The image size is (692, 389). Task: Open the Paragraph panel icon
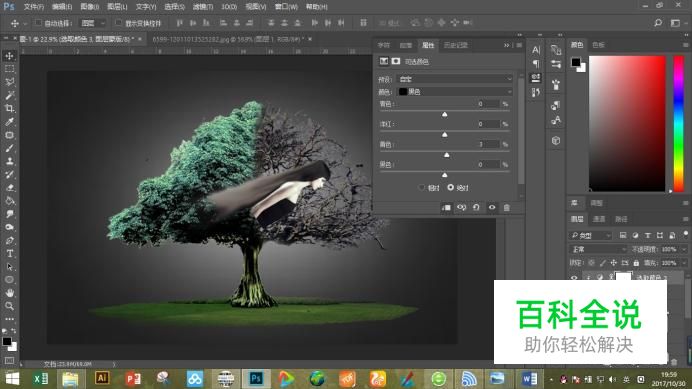tap(536, 64)
